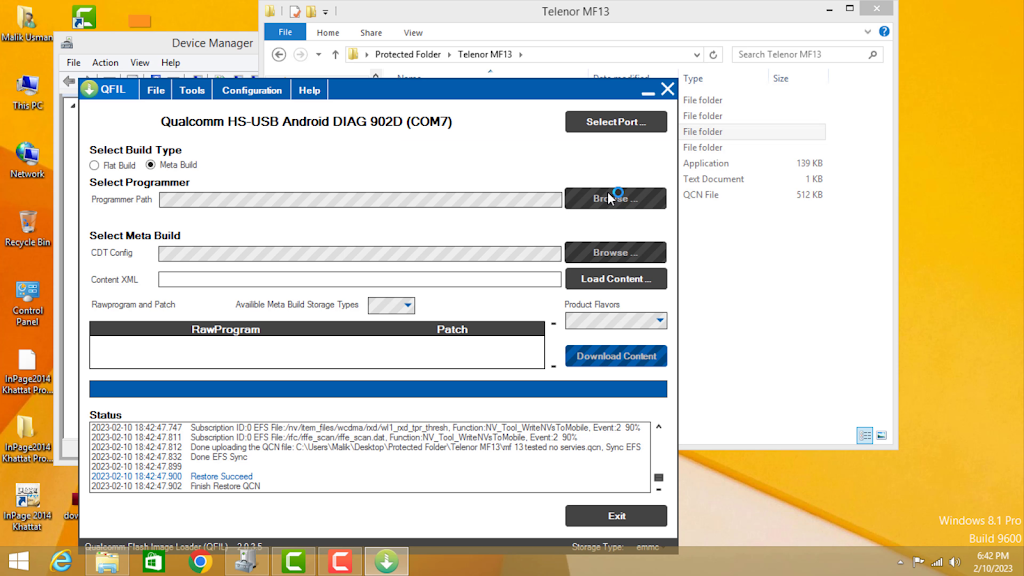Switch Explorer to large icons view
This screenshot has width=1024, height=576.
(882, 436)
